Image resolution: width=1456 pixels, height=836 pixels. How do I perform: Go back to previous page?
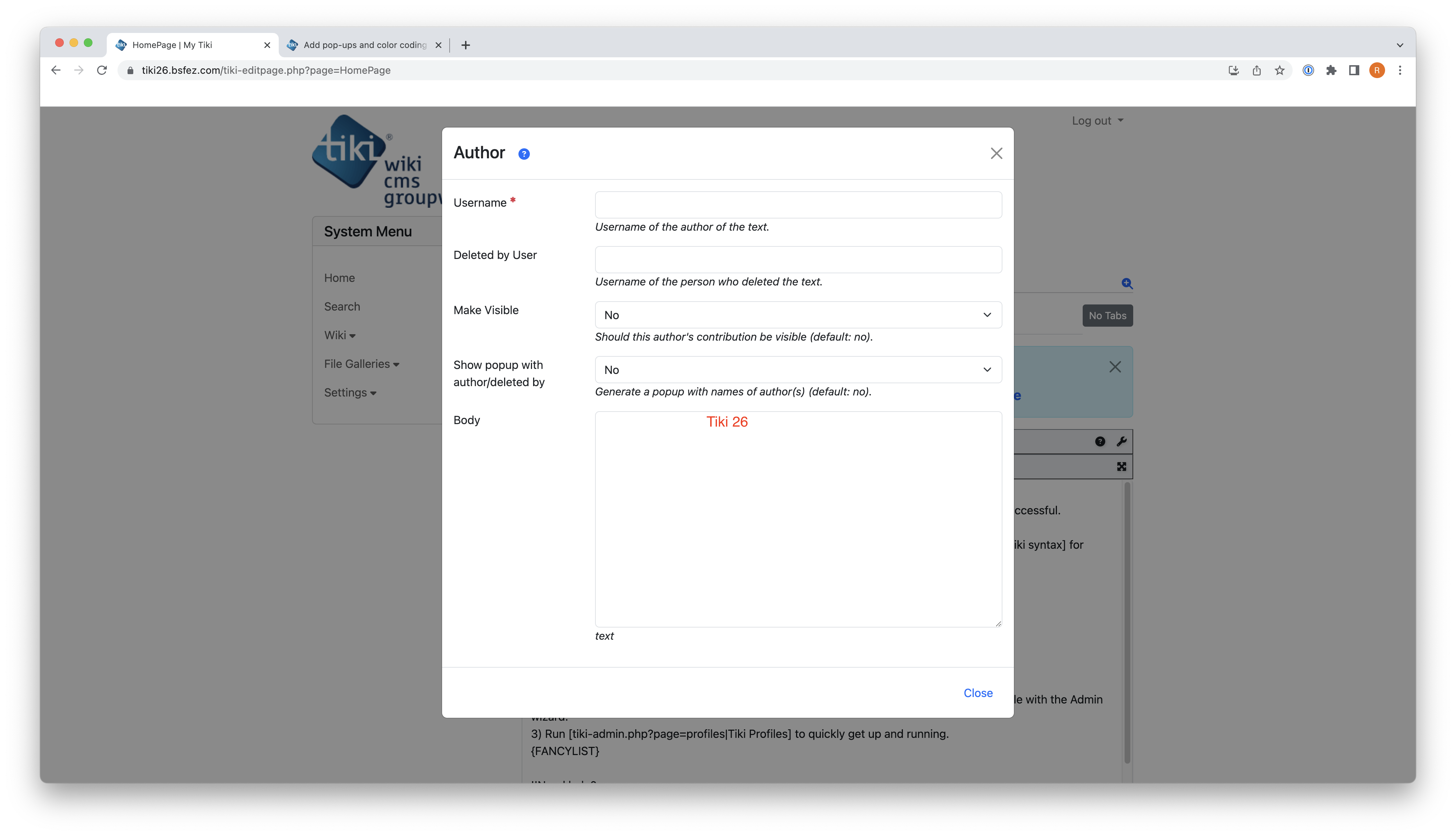click(x=56, y=70)
